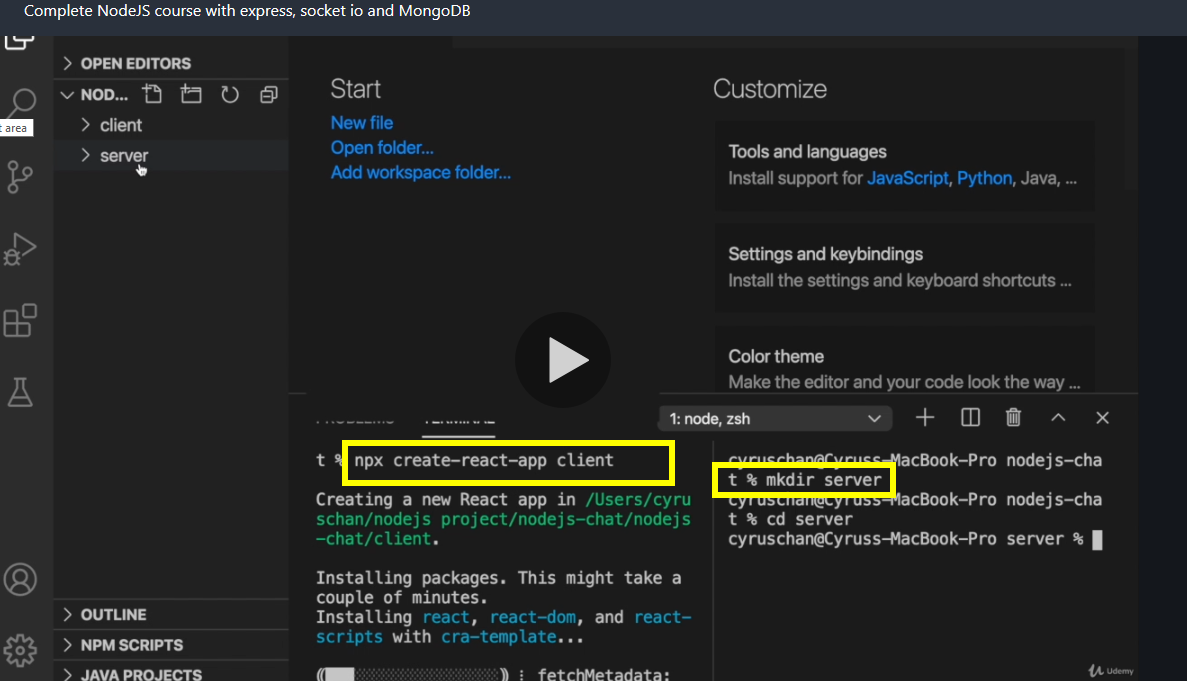The image size is (1187, 681).
Task: Click the JavaScript language link
Action: pos(907,179)
